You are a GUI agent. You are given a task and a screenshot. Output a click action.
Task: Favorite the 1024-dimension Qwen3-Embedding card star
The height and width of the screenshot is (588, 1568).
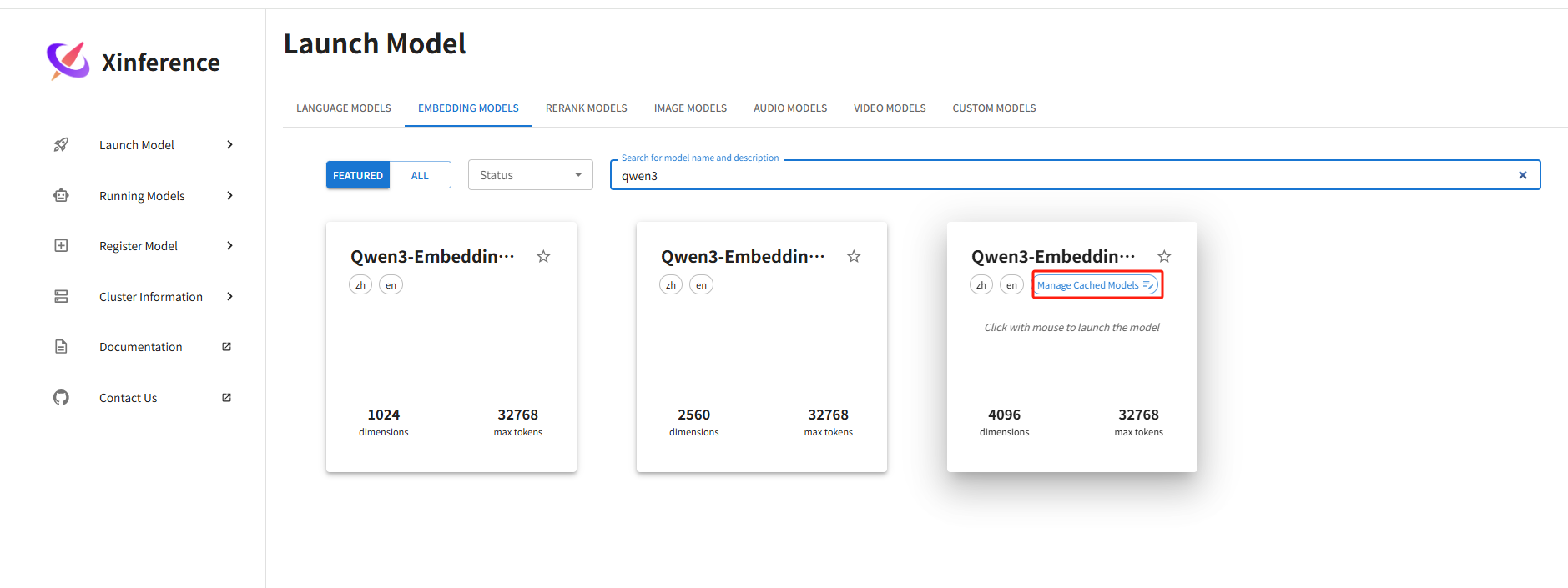[x=543, y=256]
